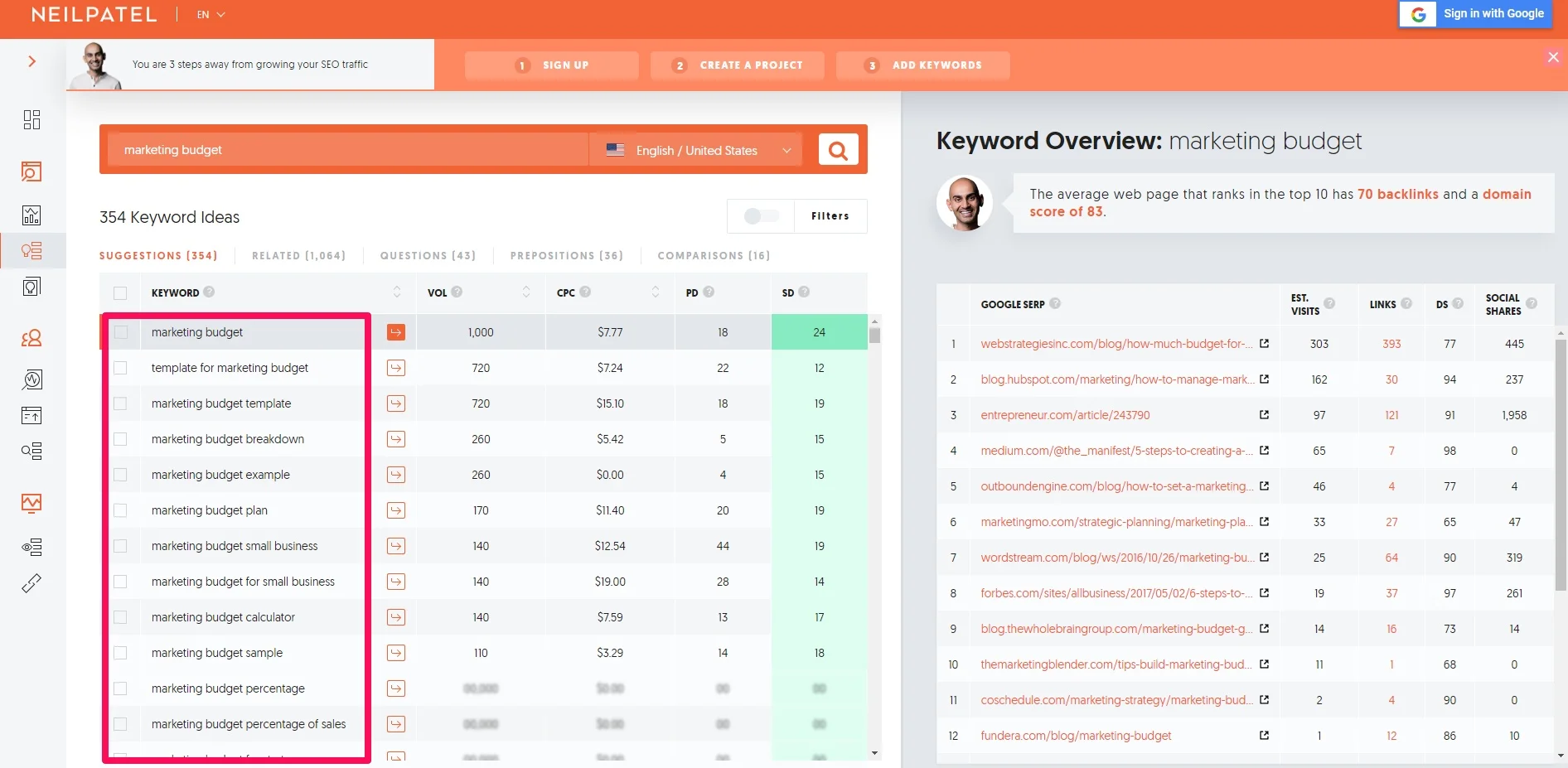Open English / United States location dropdown
1568x768 pixels.
(x=696, y=150)
